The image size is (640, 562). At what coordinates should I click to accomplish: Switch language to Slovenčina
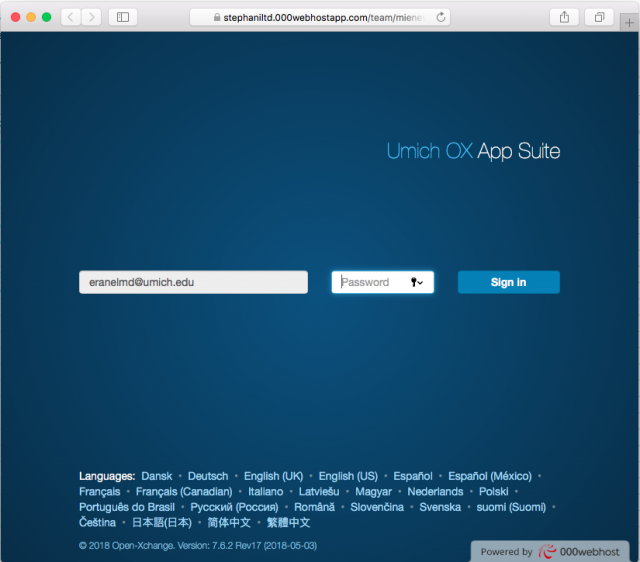(377, 507)
